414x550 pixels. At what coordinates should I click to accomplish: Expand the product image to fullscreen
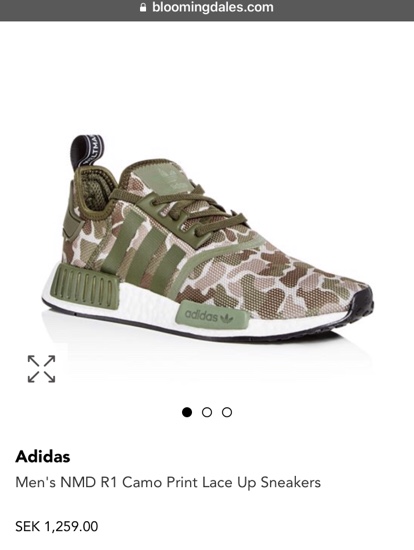[41, 369]
